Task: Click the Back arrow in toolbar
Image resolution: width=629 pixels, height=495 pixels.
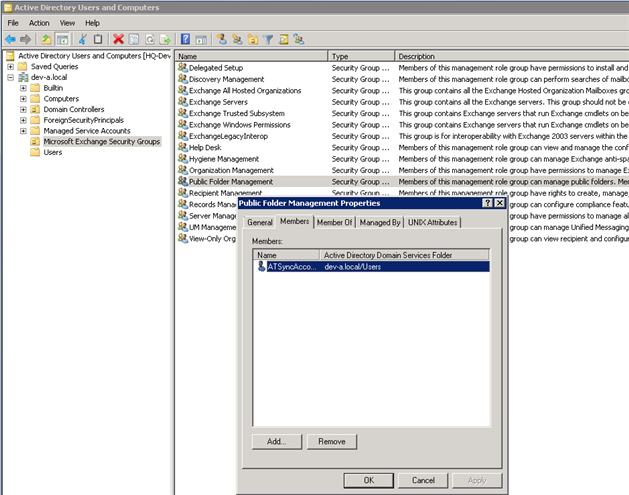Action: click(10, 39)
